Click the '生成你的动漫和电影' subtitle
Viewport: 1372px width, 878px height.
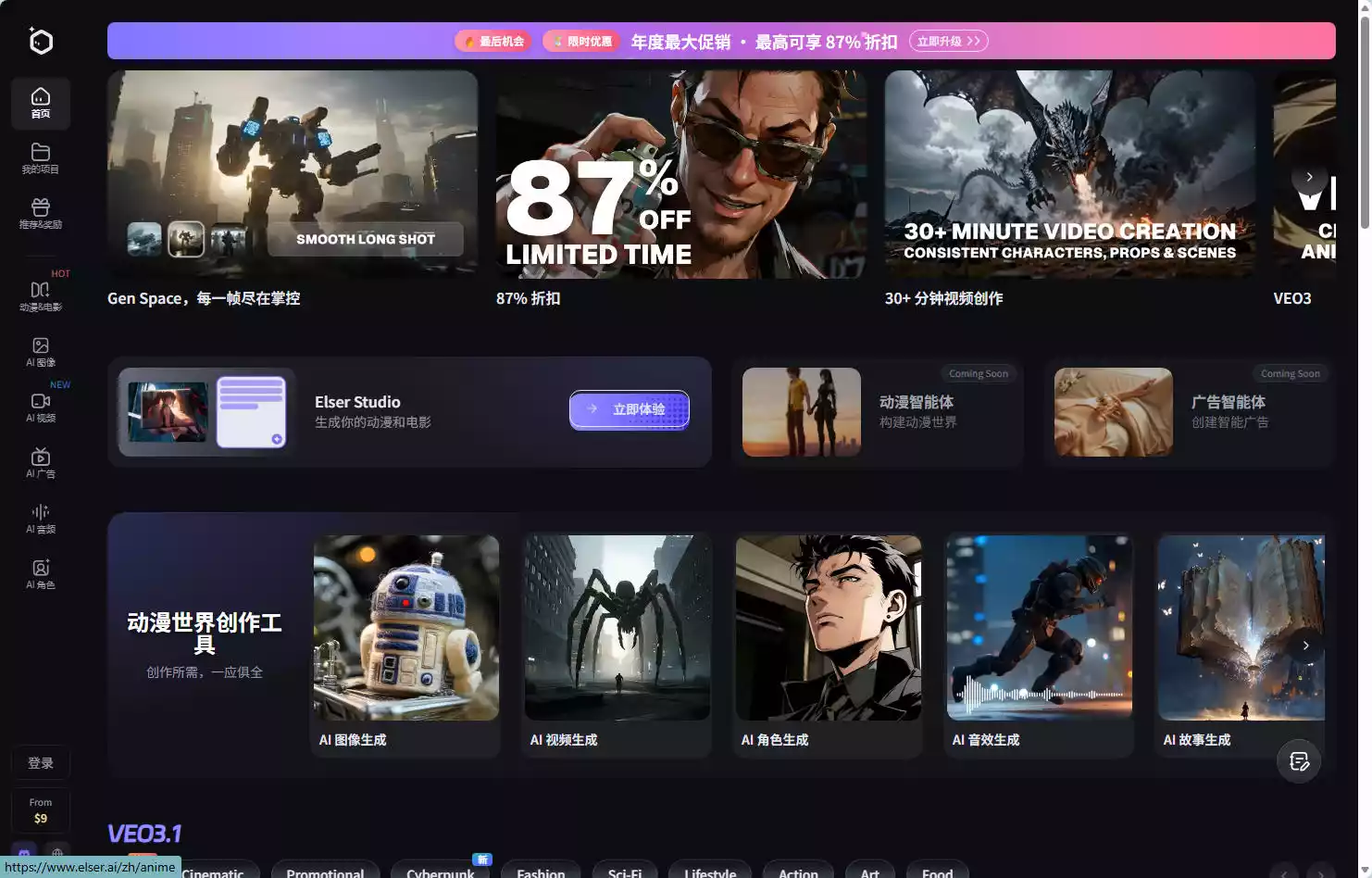(373, 422)
